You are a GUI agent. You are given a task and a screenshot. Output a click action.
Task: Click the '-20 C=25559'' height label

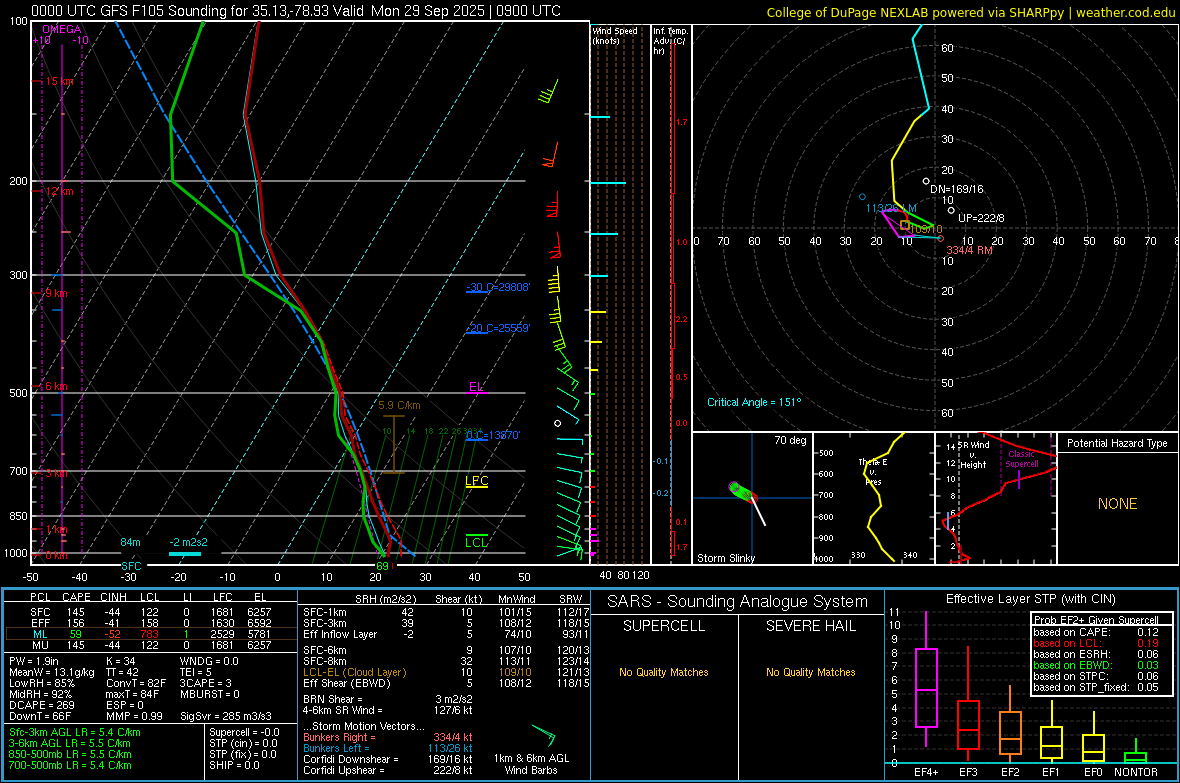point(498,328)
